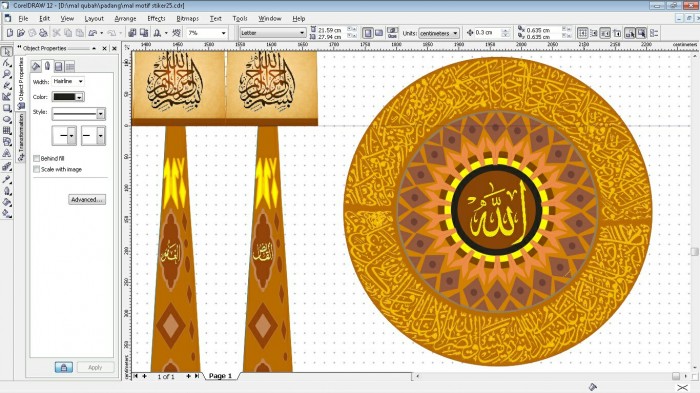Select the Ellipse tool

point(7,119)
